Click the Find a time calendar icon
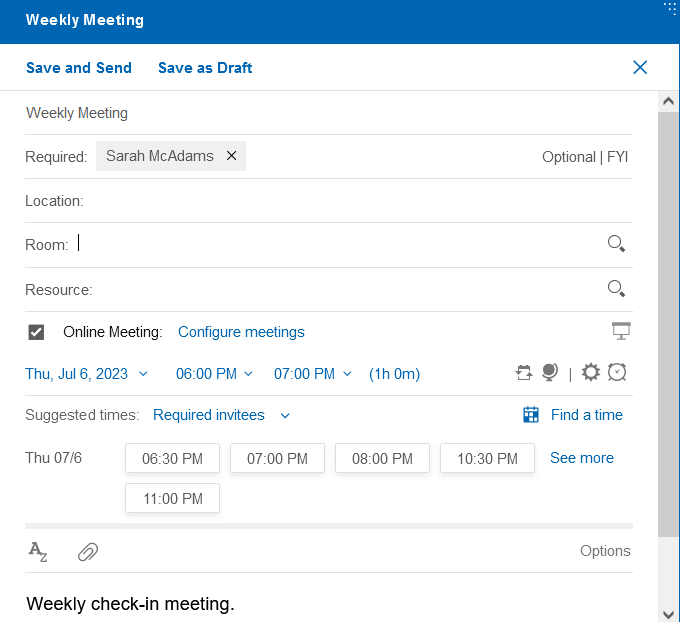 pos(531,415)
